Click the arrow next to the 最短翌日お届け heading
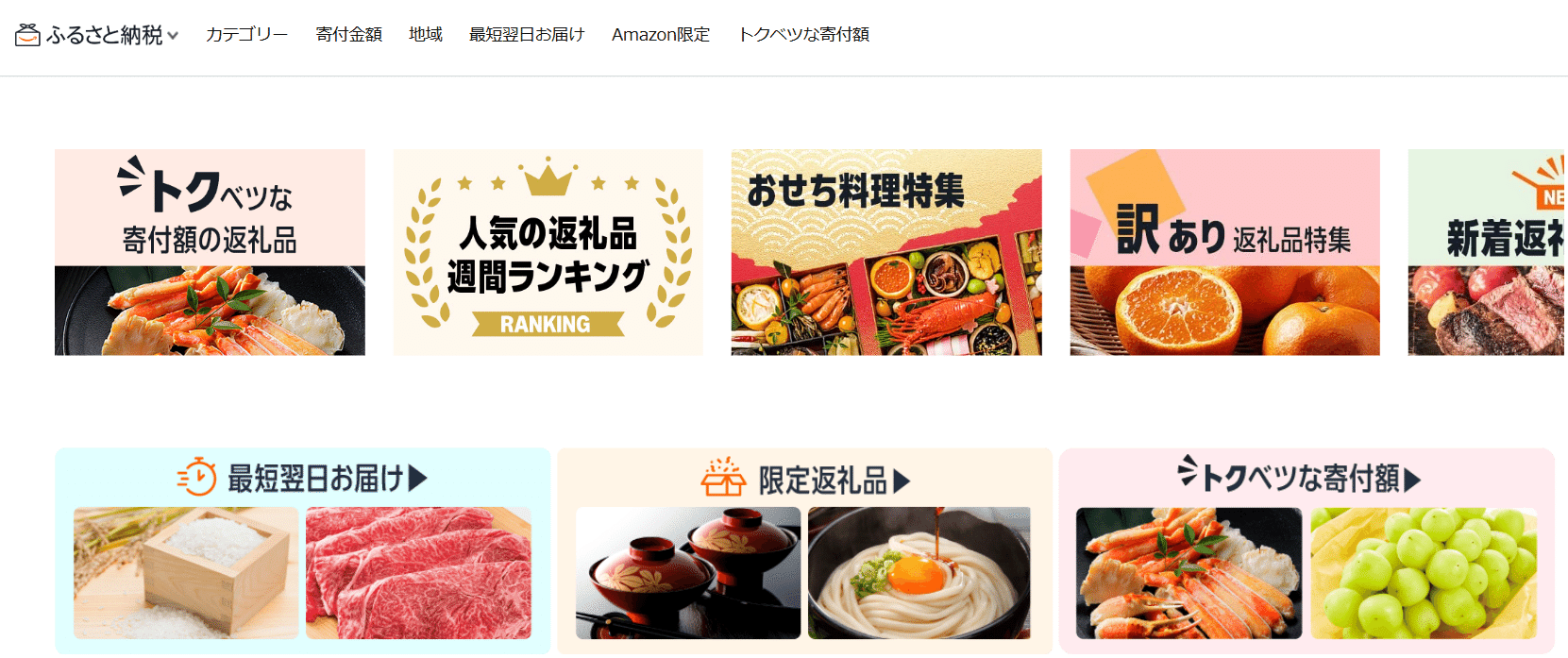1568x658 pixels. point(417,479)
